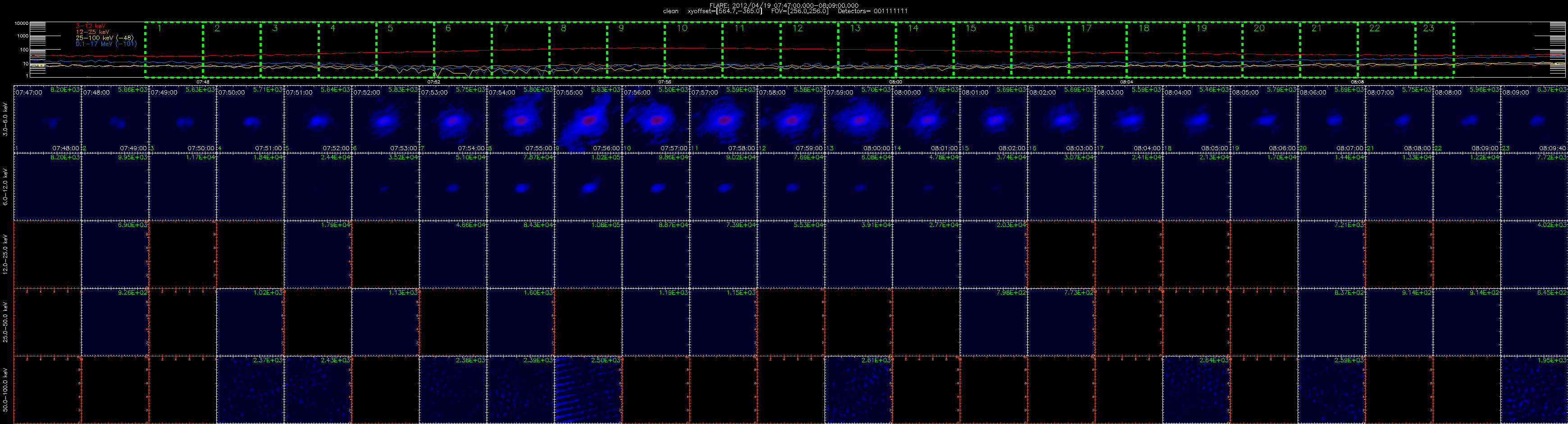Image resolution: width=1568 pixels, height=424 pixels.
Task: Click the 08:00 tick label on time axis
Action: [895, 82]
